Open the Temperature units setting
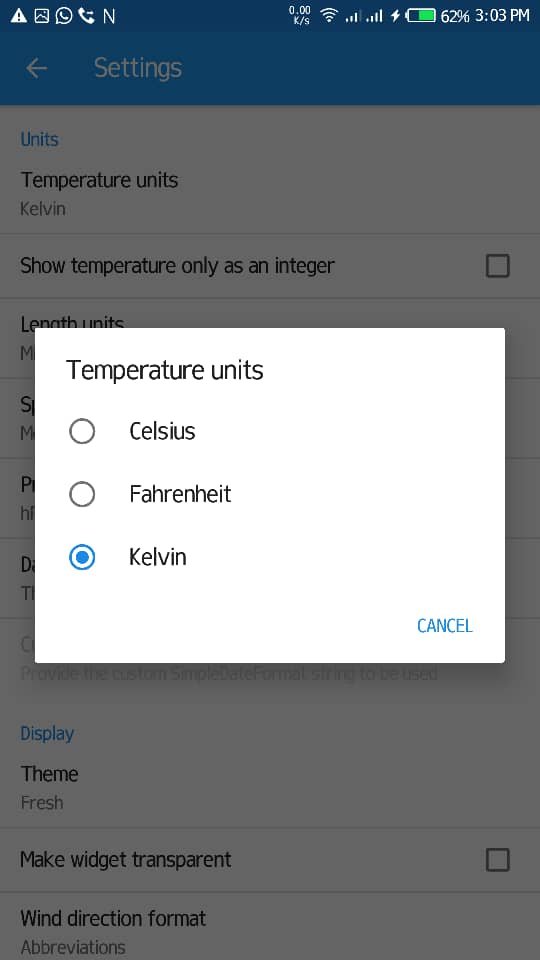This screenshot has width=540, height=960. point(270,194)
